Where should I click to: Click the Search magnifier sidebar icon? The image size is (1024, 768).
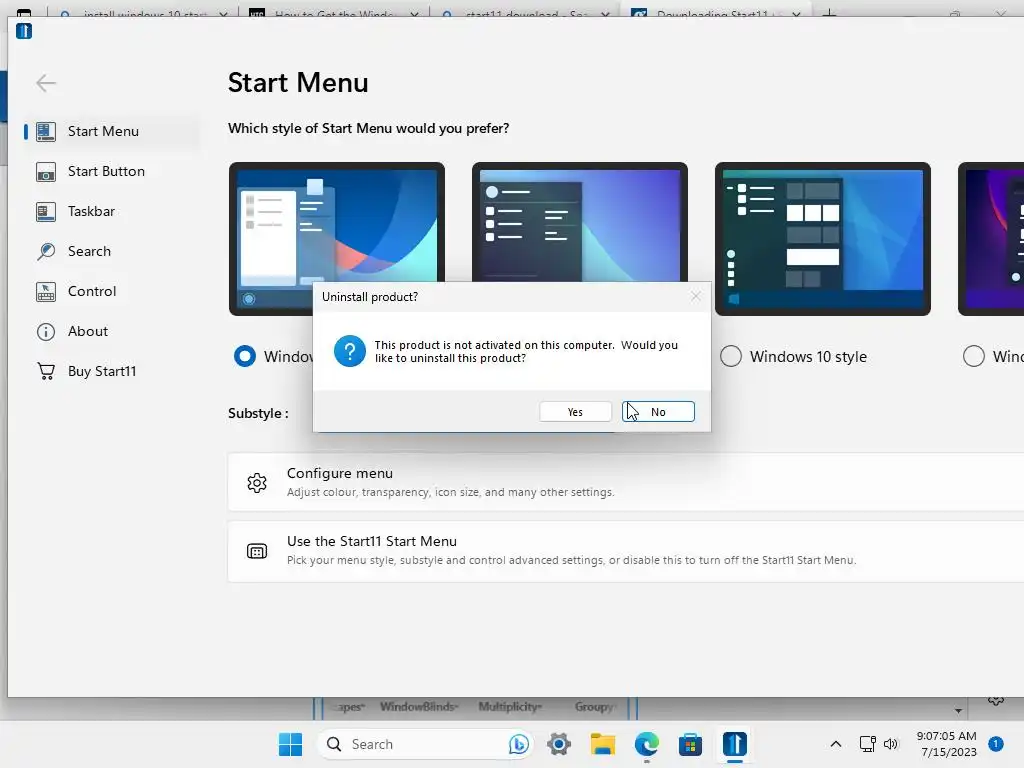click(x=46, y=251)
